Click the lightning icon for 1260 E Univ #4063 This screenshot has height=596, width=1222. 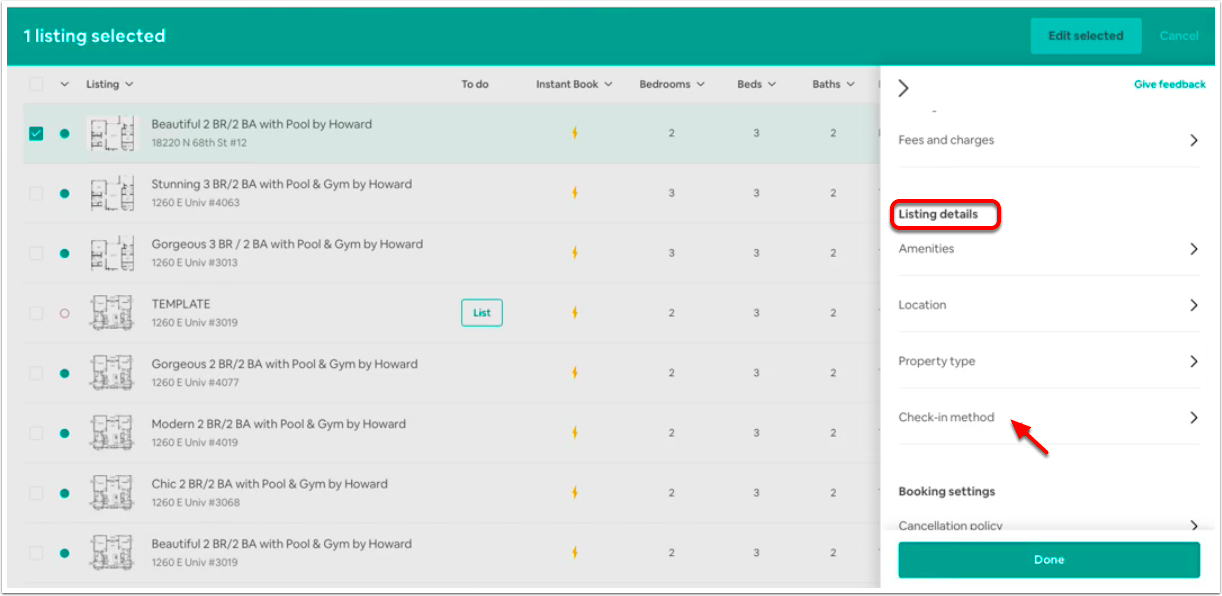574,193
